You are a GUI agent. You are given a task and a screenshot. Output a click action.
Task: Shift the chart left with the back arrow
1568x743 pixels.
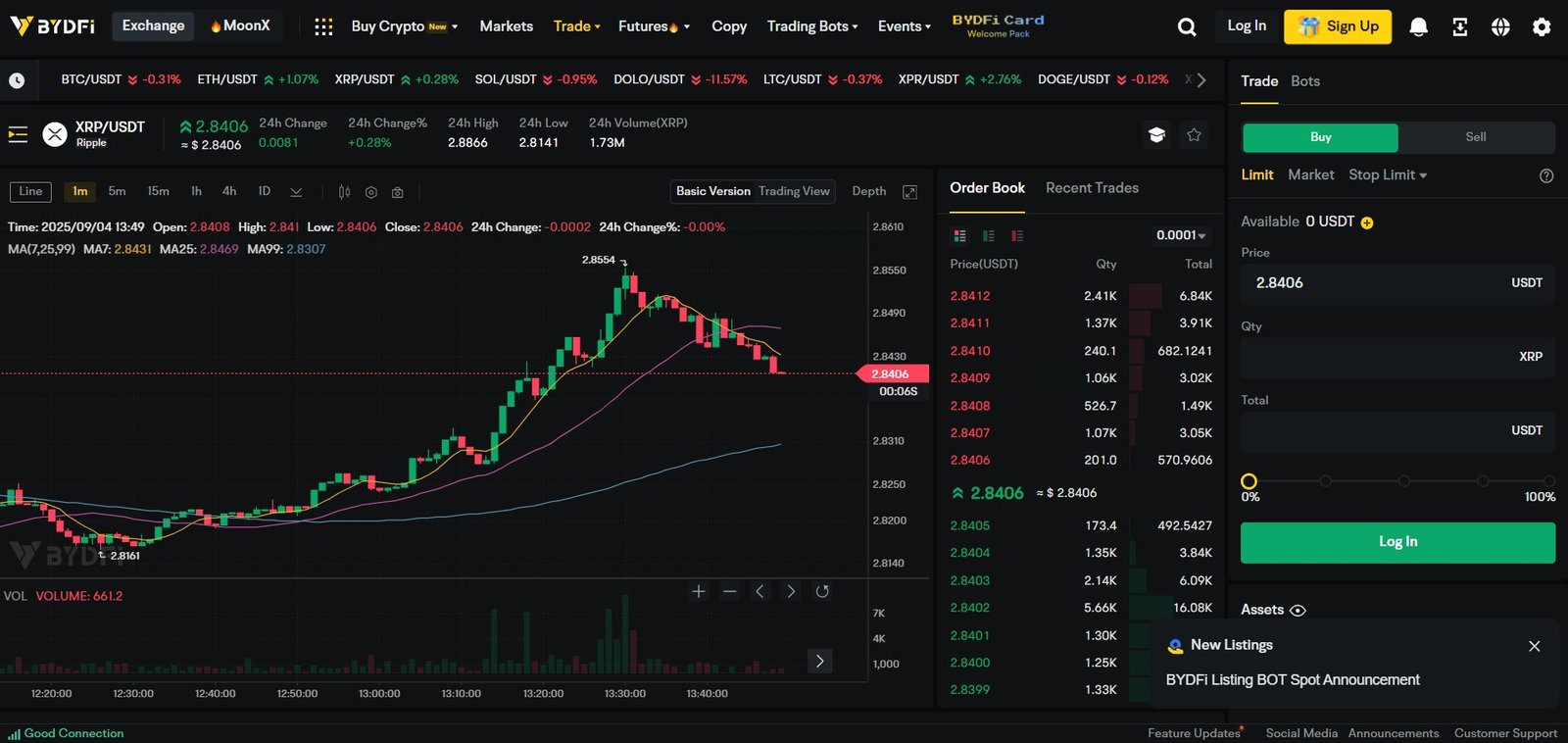tap(759, 591)
